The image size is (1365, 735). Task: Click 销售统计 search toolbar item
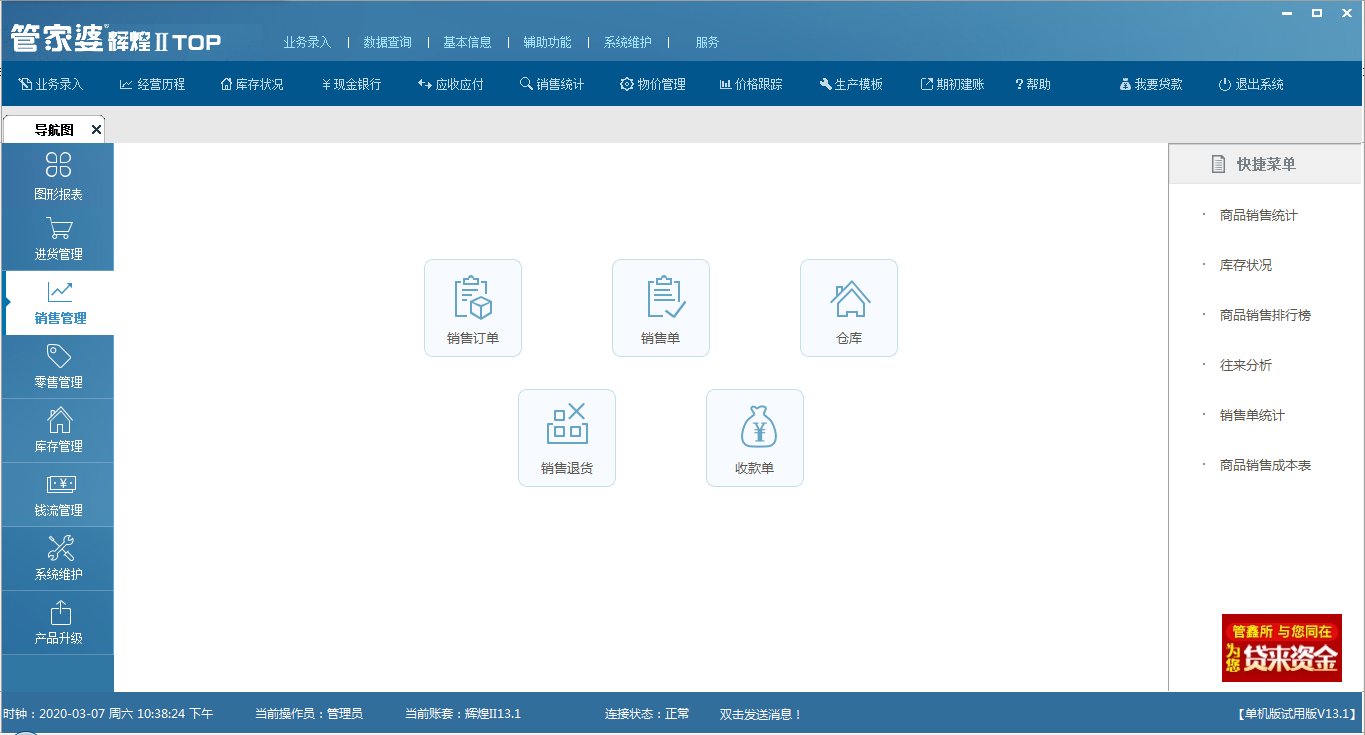[x=552, y=85]
